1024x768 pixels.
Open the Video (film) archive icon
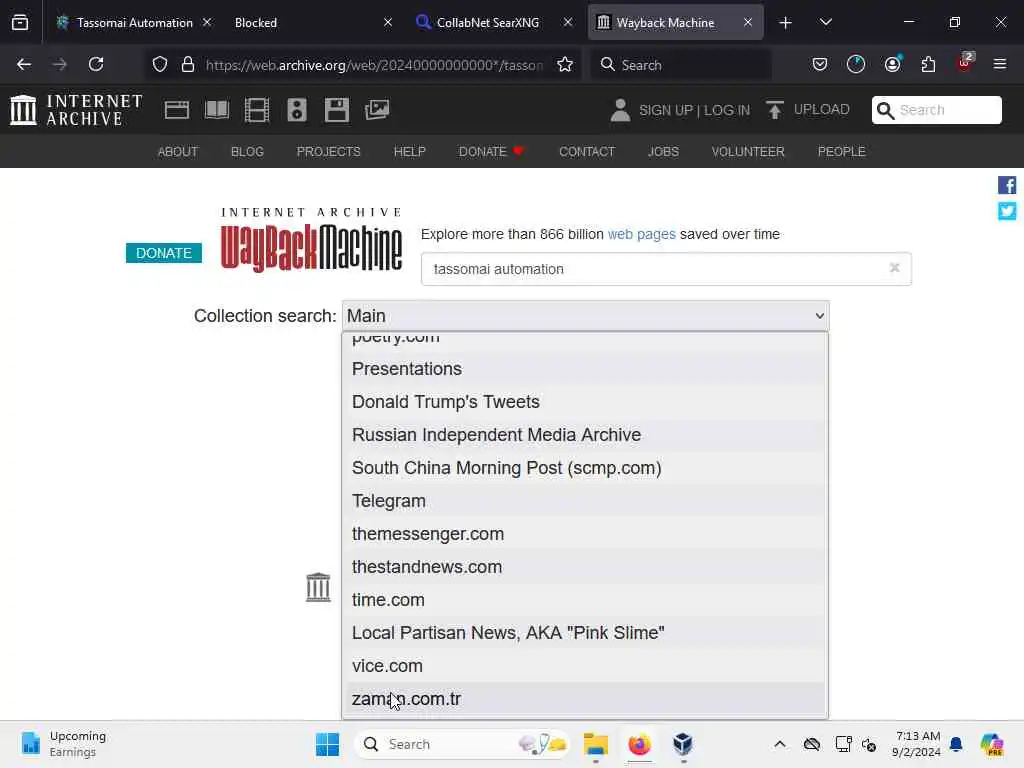(x=257, y=110)
